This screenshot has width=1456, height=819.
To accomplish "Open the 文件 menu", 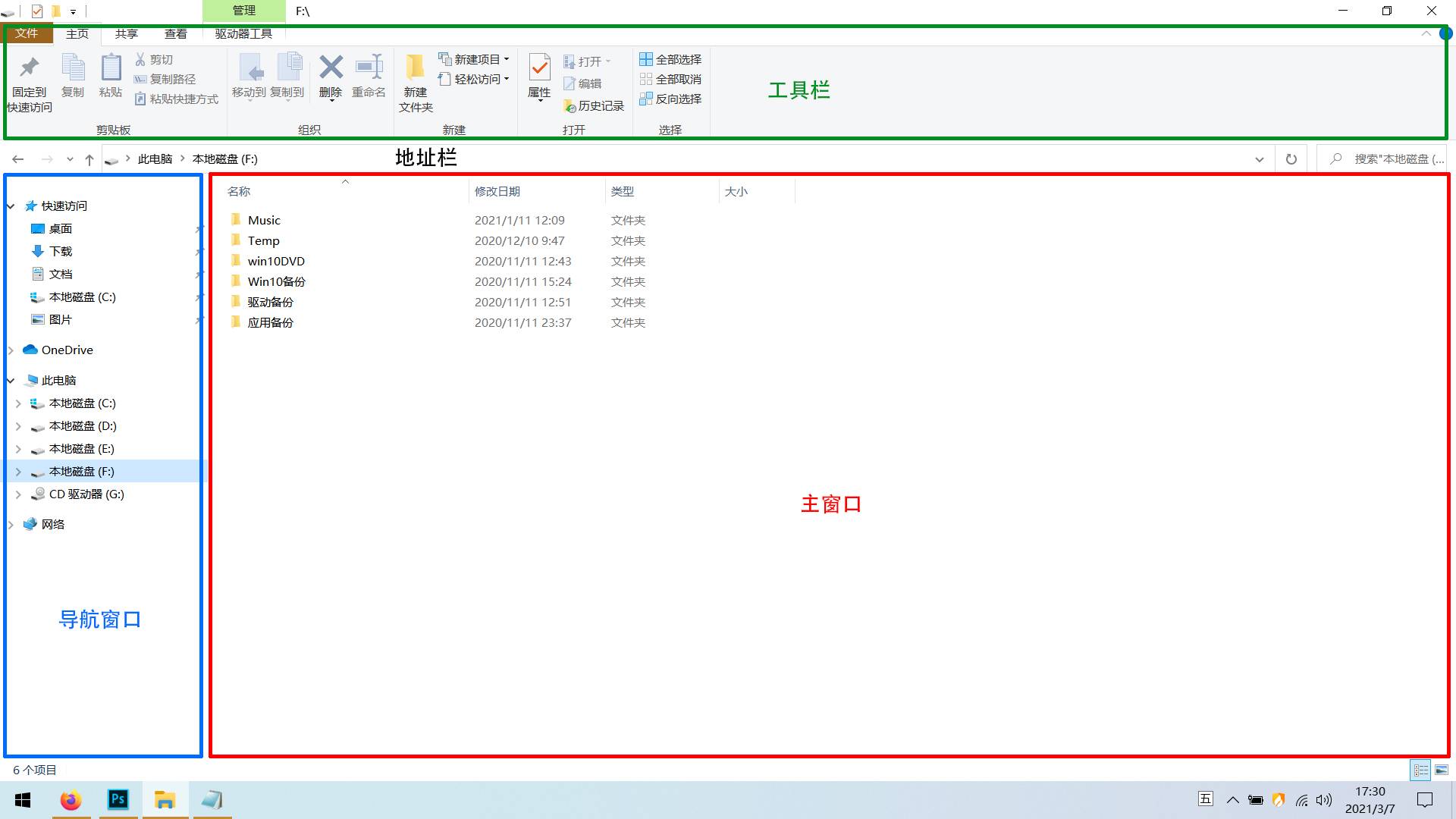I will 27,33.
